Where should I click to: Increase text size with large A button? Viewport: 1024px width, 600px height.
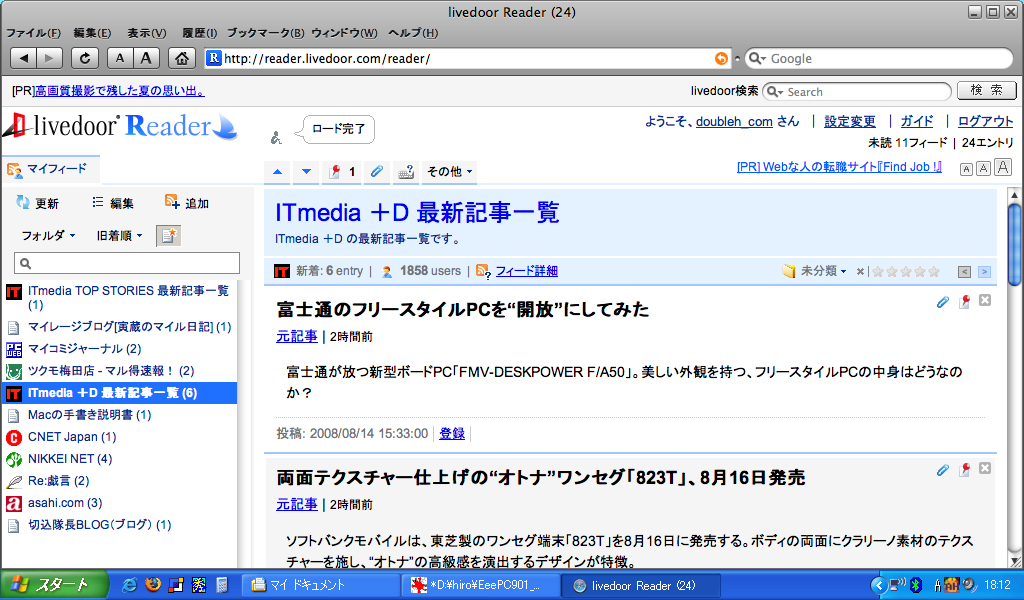146,59
